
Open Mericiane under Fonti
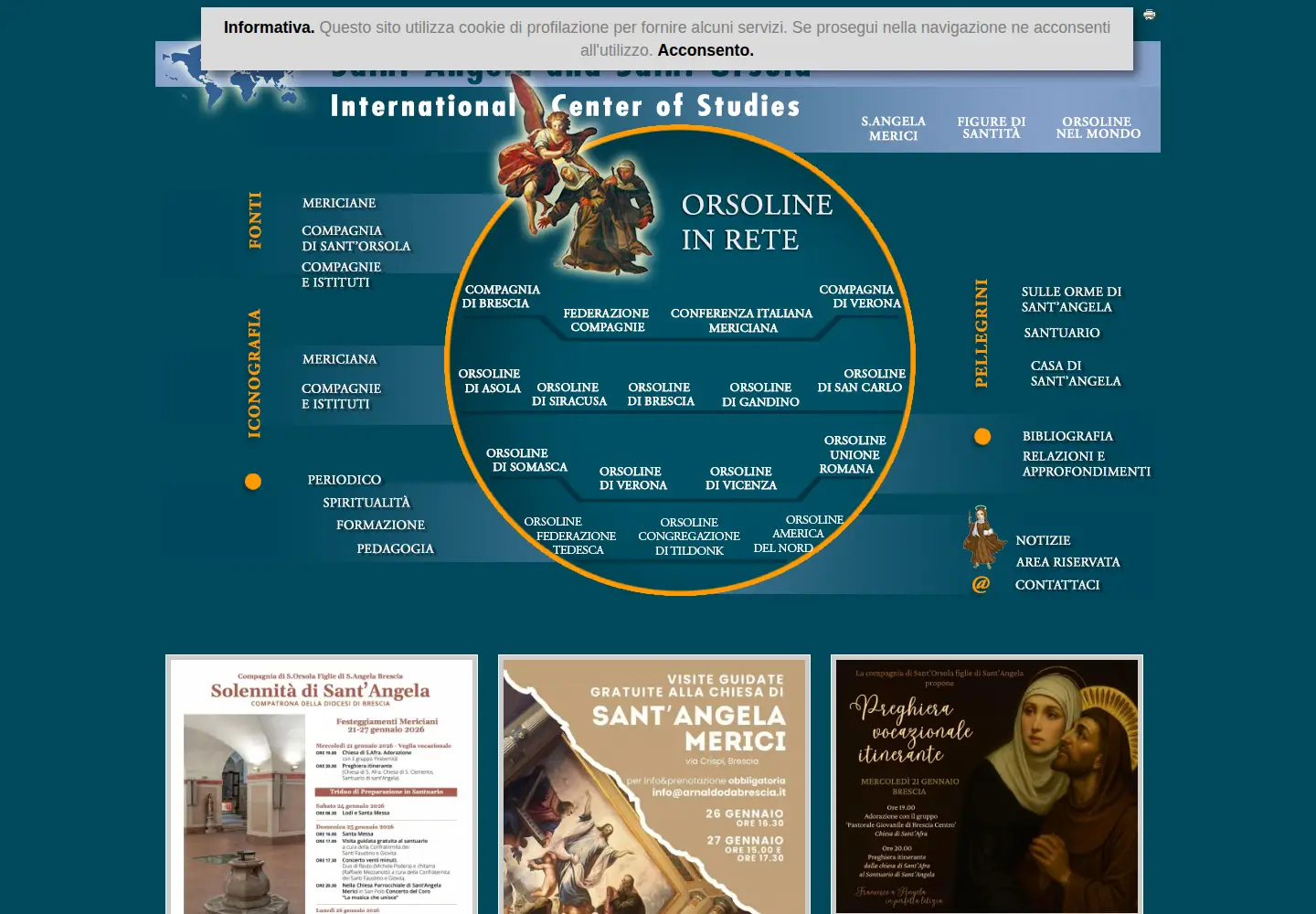point(339,203)
